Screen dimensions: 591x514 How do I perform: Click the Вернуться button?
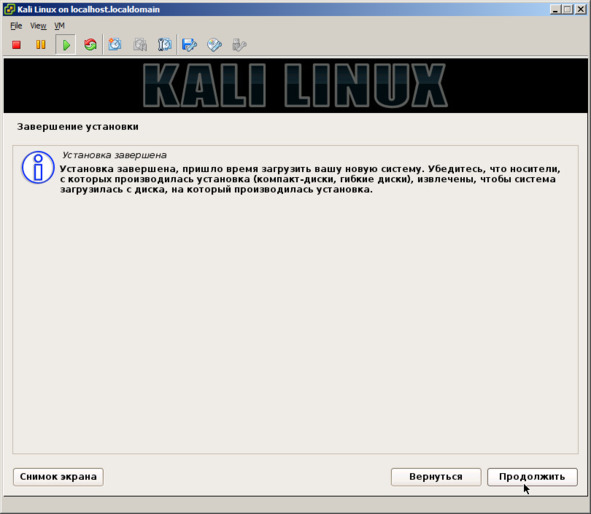click(x=436, y=477)
